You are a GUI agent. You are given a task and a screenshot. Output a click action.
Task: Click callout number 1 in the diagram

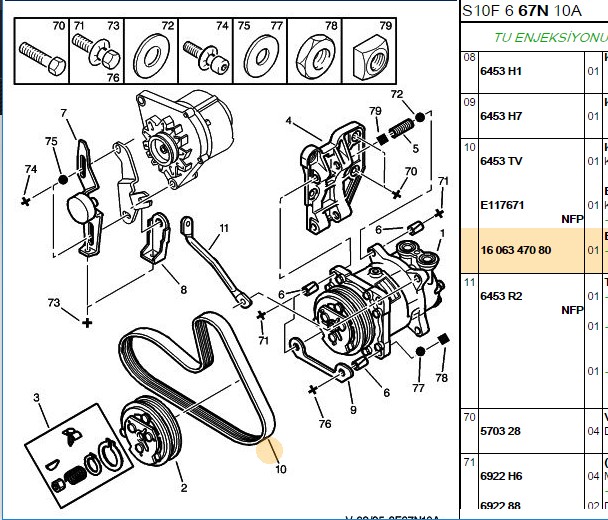pos(442,233)
